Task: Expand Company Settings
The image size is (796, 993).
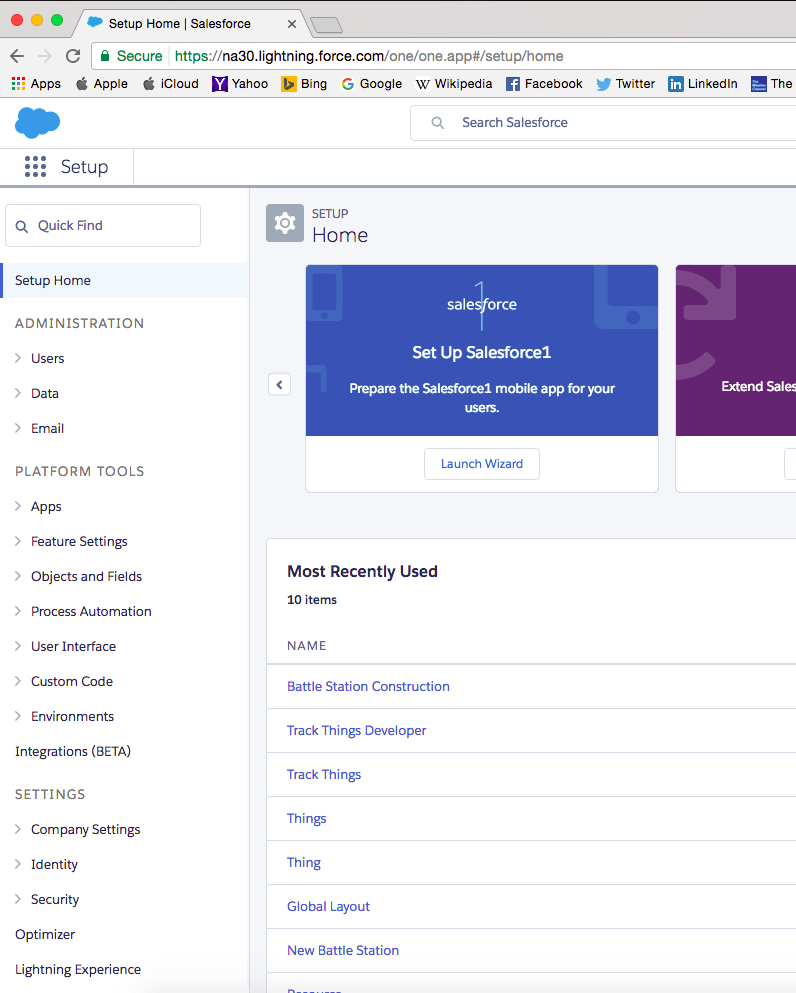Action: pyautogui.click(x=18, y=829)
